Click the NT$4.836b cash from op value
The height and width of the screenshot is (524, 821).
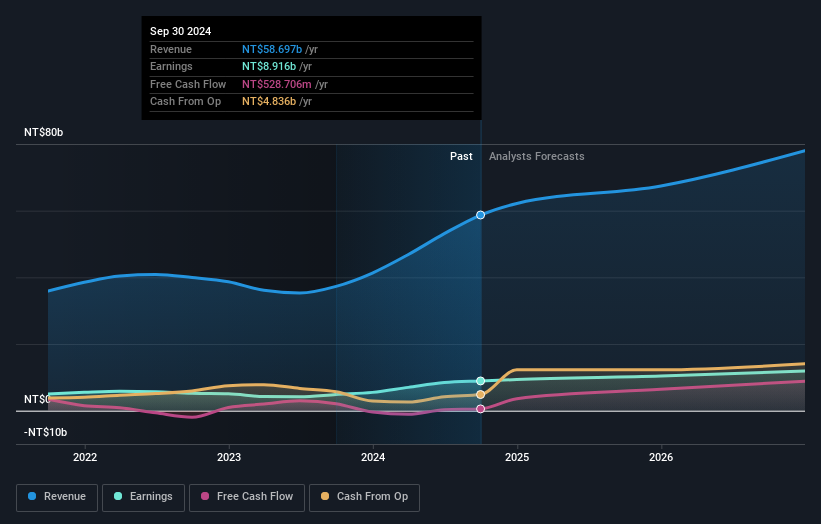(x=269, y=102)
